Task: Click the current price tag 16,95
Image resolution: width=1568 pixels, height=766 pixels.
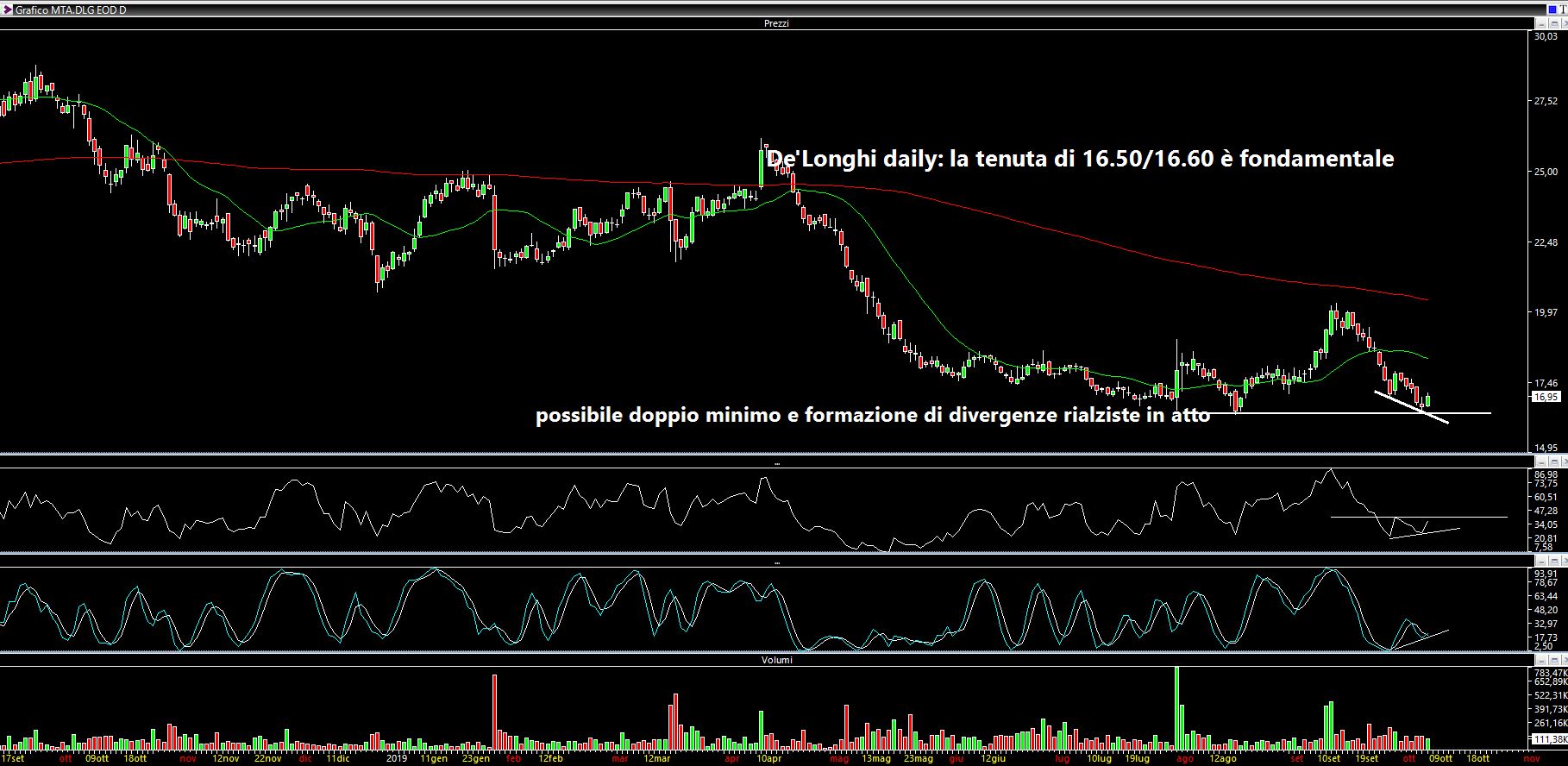Action: click(x=1545, y=397)
